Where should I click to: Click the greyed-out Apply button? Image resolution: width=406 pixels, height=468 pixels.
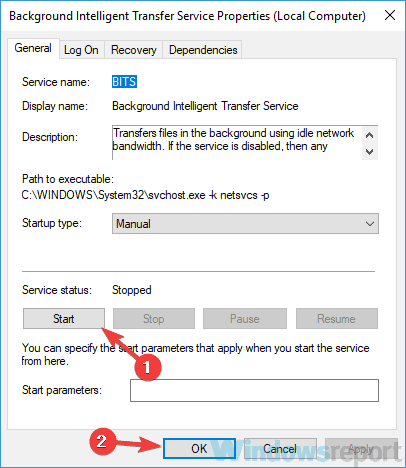pos(361,449)
